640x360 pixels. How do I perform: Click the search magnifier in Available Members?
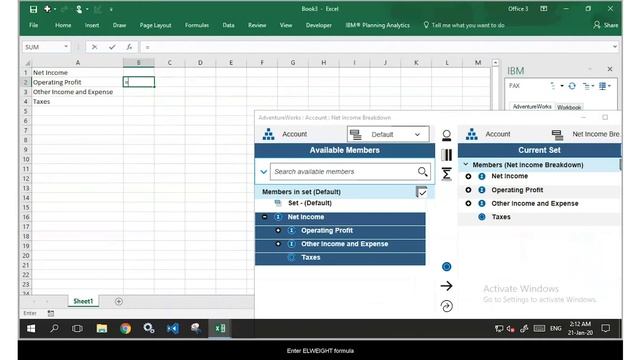(422, 172)
